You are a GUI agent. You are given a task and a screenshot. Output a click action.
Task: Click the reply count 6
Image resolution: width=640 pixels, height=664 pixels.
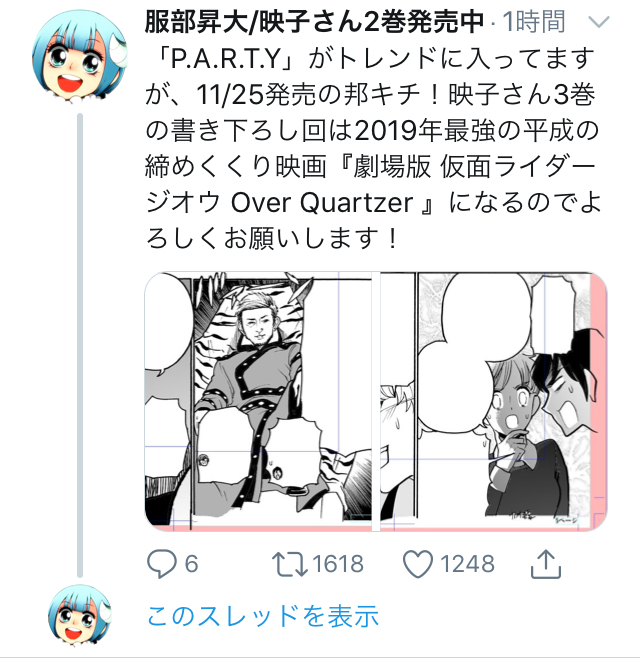(x=191, y=564)
